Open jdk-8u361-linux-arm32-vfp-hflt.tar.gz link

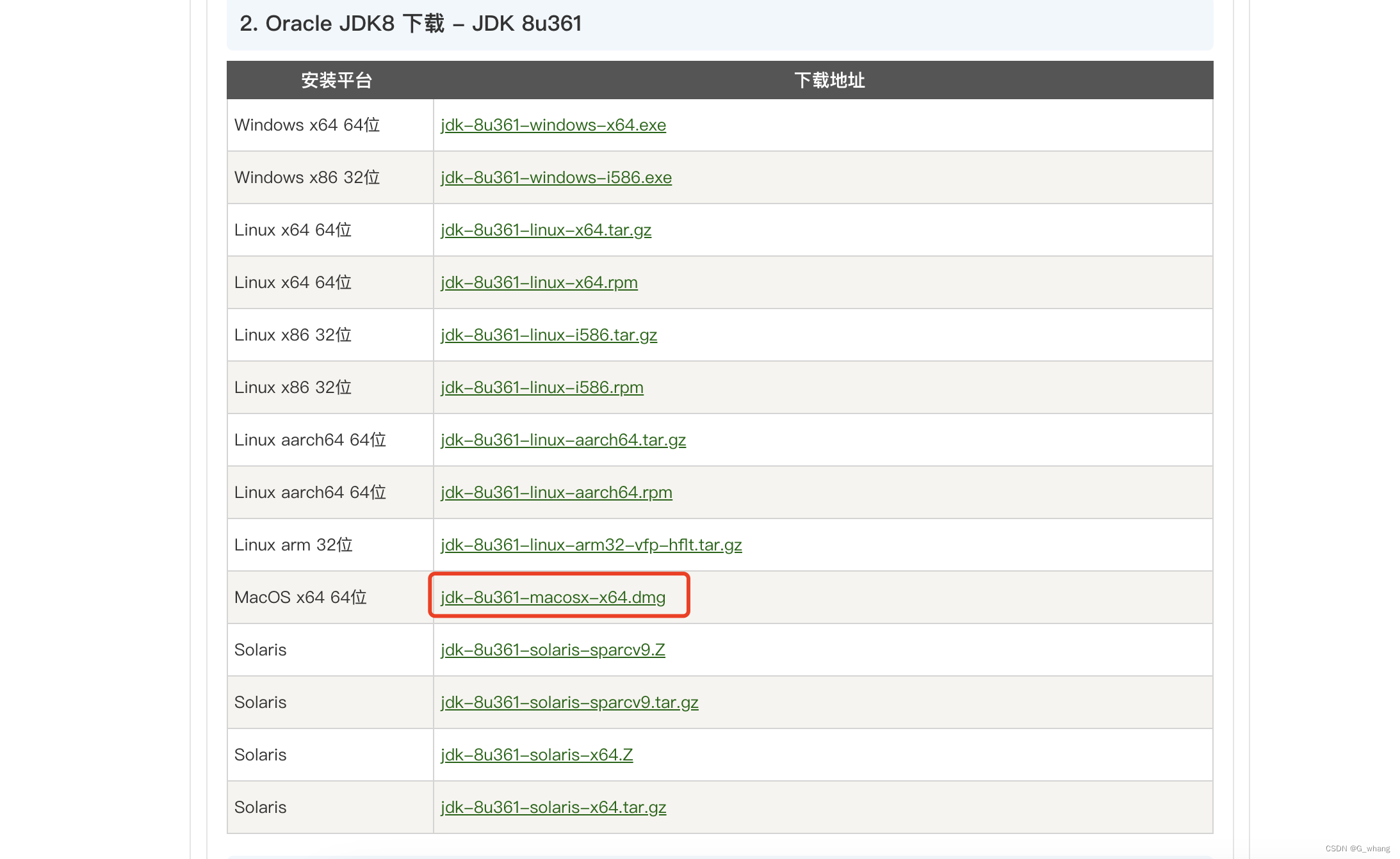pos(590,545)
